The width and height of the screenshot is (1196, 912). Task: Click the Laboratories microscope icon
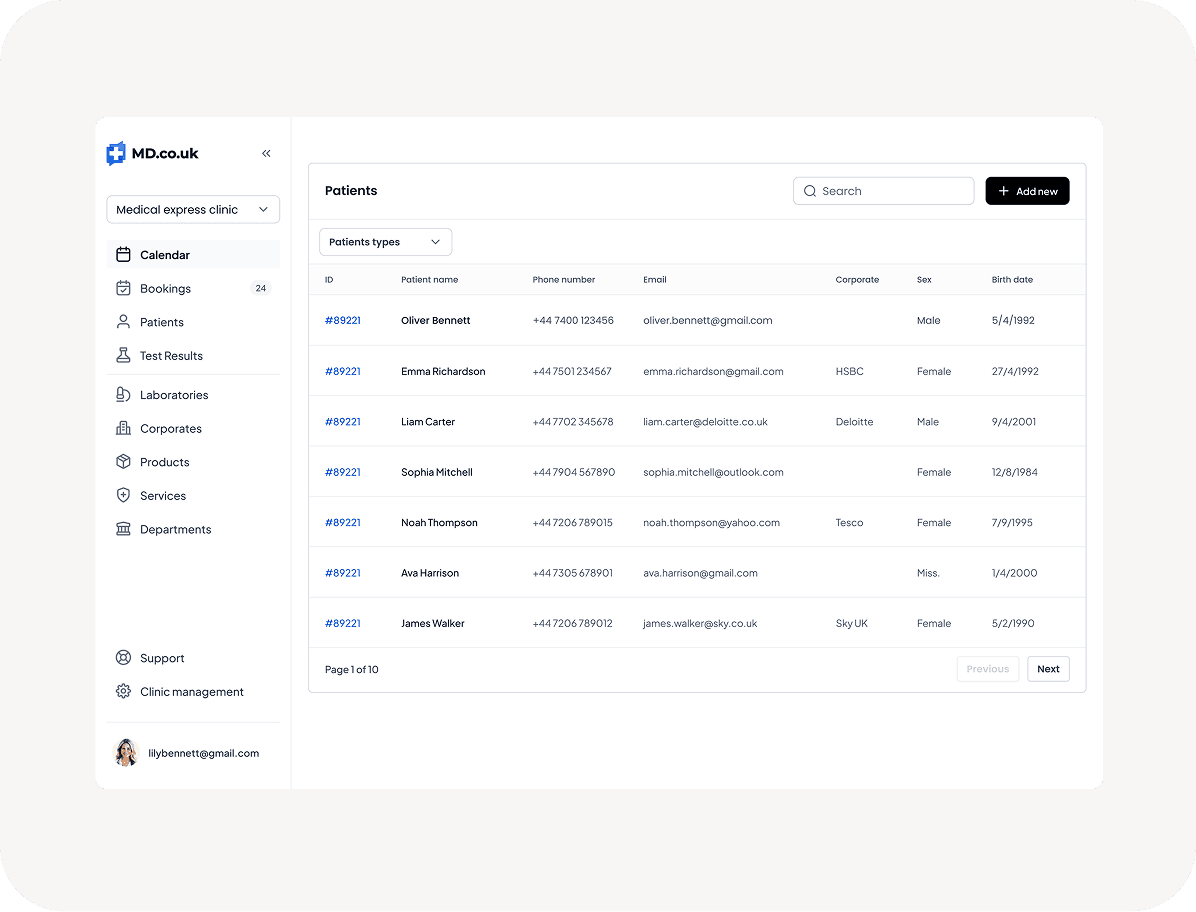tap(123, 395)
